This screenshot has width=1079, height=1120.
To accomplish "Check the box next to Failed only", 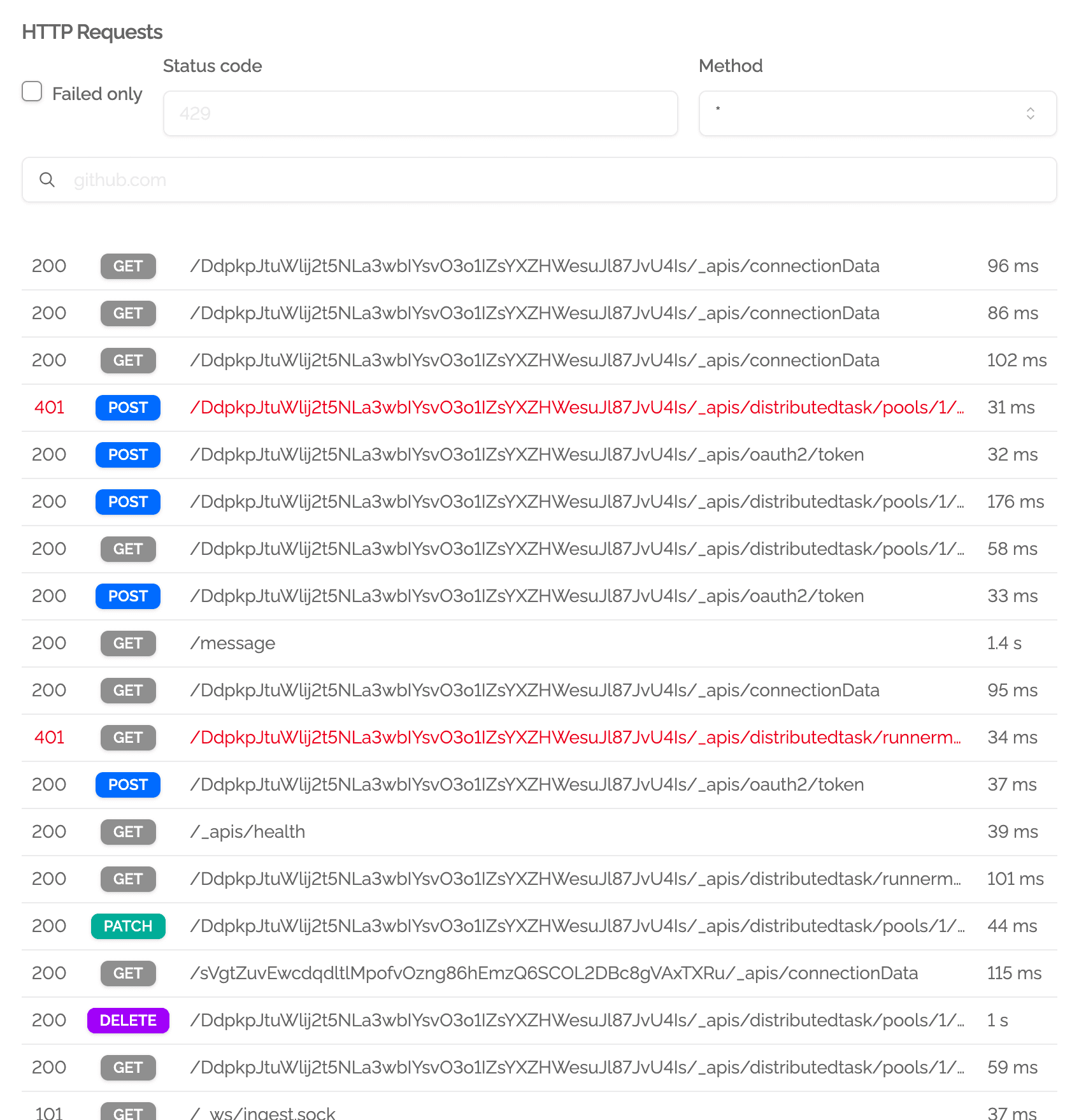I will pos(32,92).
